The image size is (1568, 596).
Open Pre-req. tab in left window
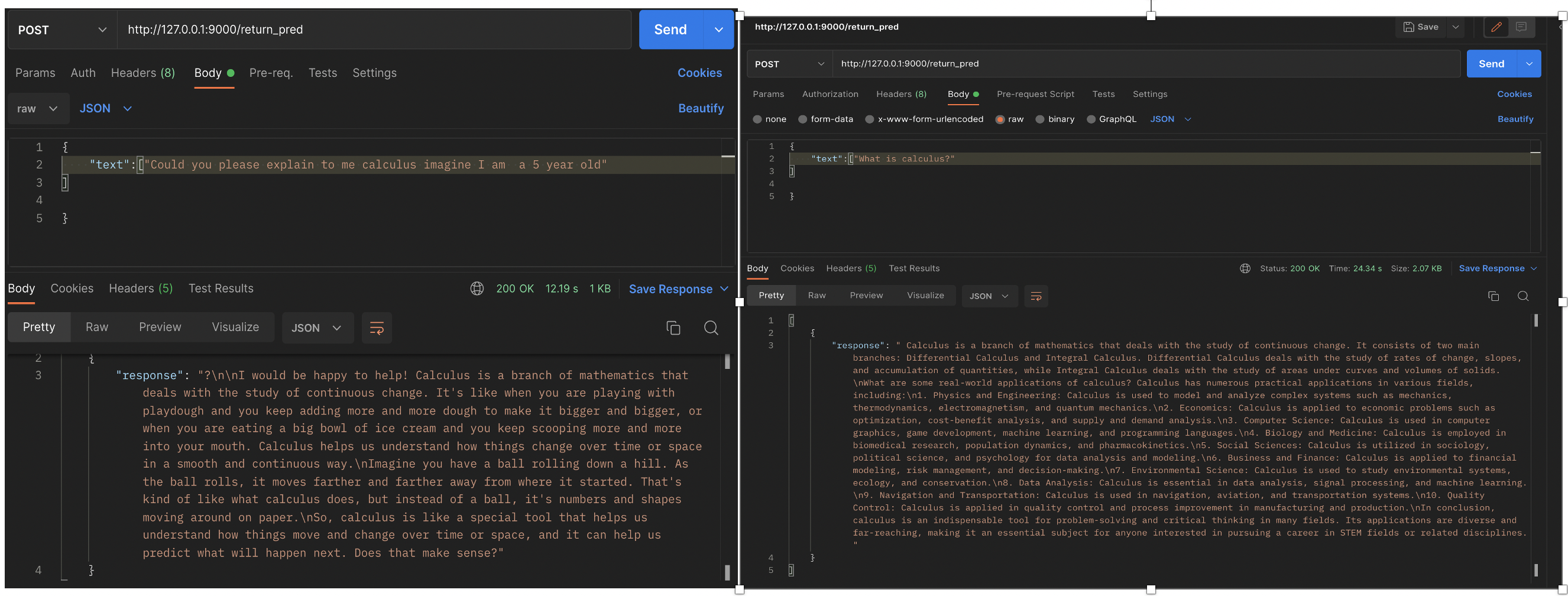click(271, 73)
